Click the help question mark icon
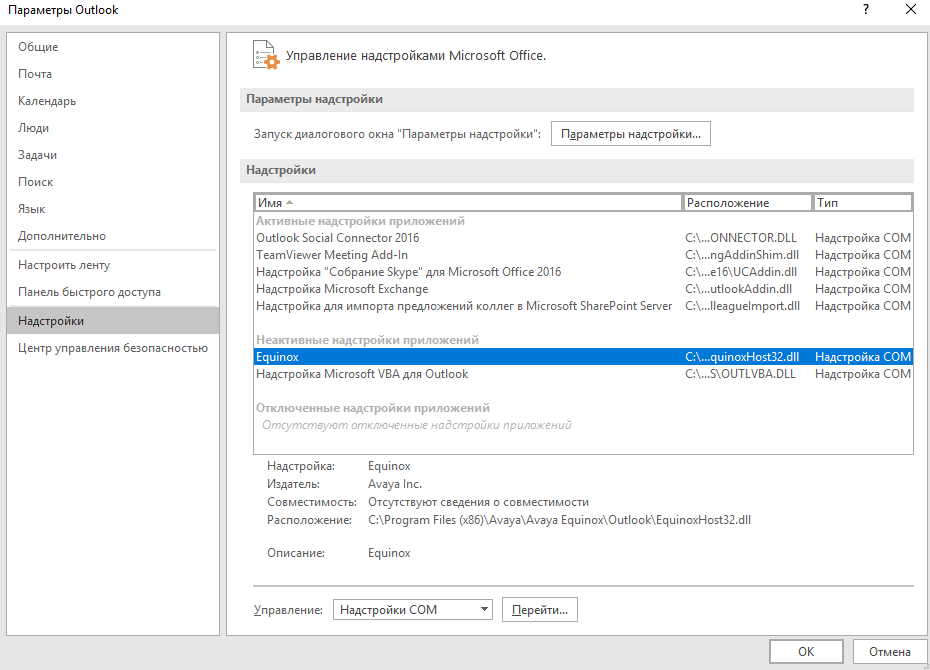Image resolution: width=930 pixels, height=670 pixels. tap(866, 9)
